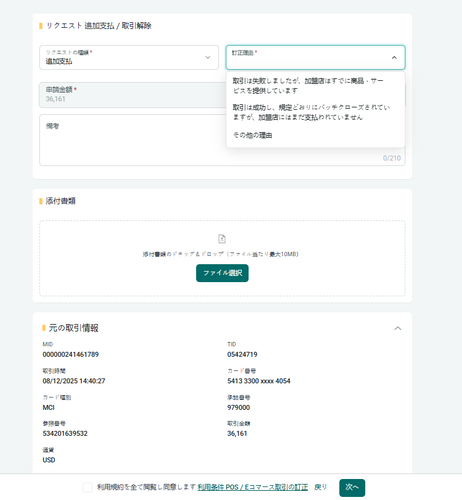The height and width of the screenshot is (500, 462).
Task: Click the reference number 534201639532
Action: click(65, 433)
